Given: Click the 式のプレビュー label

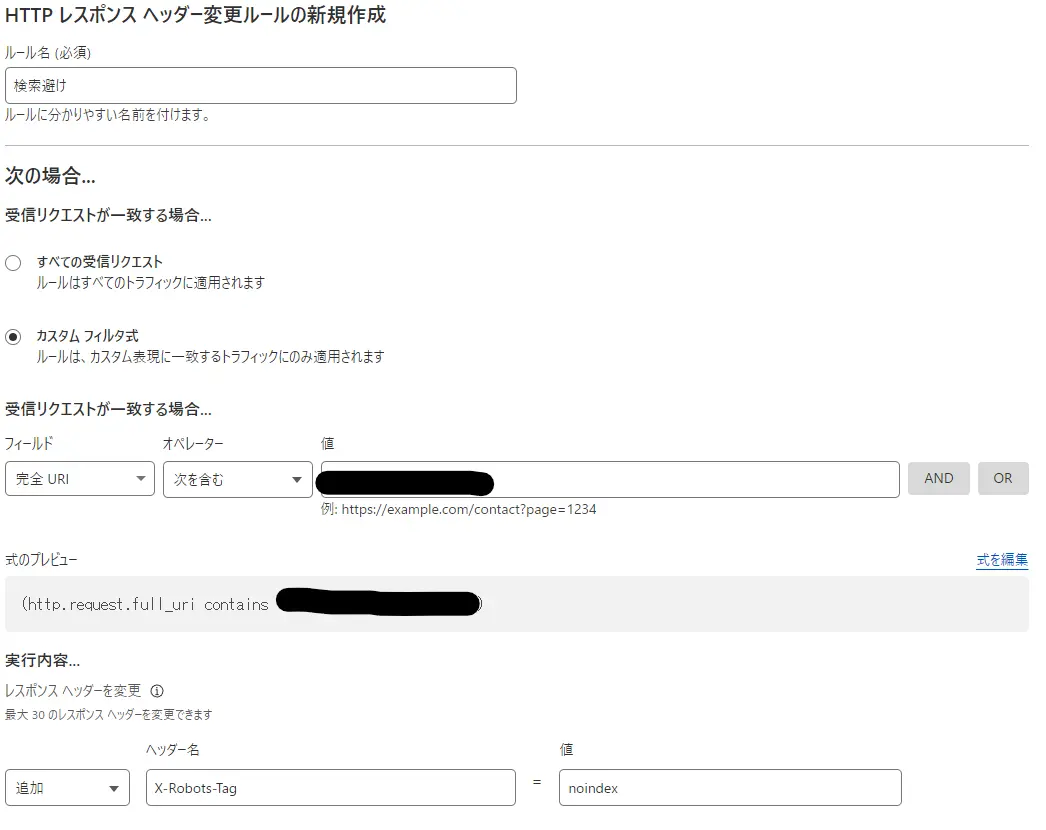Looking at the screenshot, I should tap(41, 560).
